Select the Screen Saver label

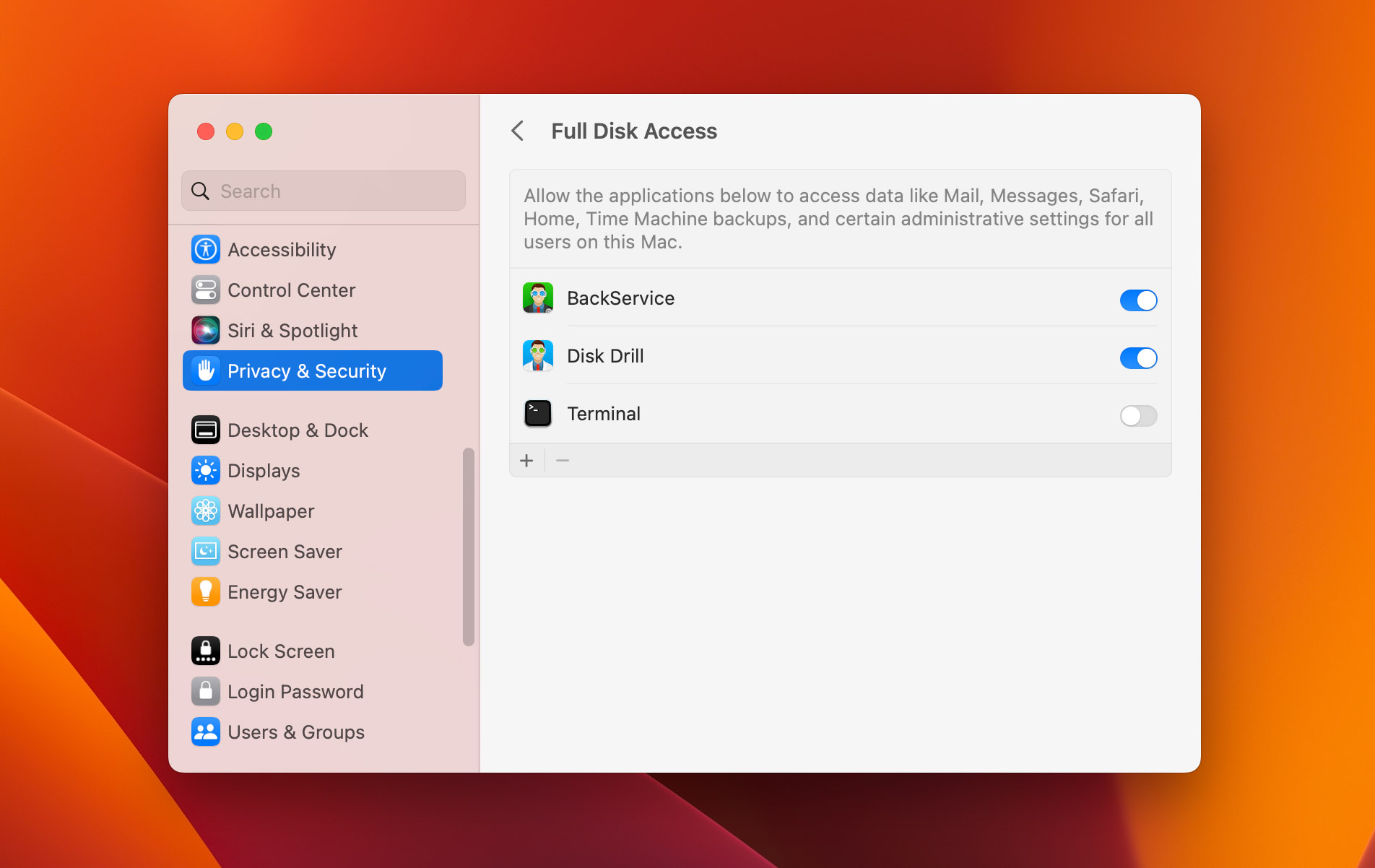[285, 552]
